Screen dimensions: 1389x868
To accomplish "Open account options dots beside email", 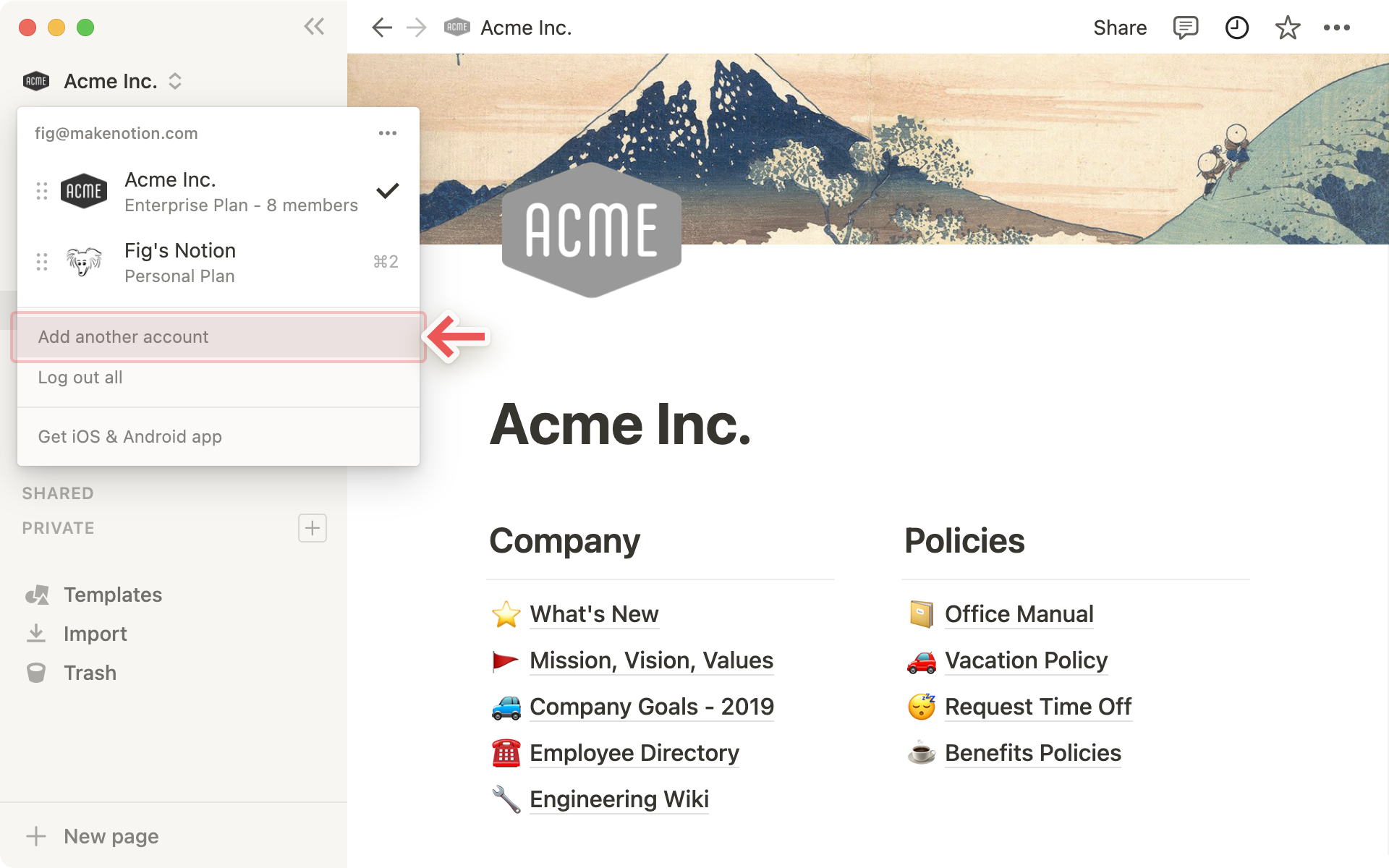I will (x=388, y=133).
